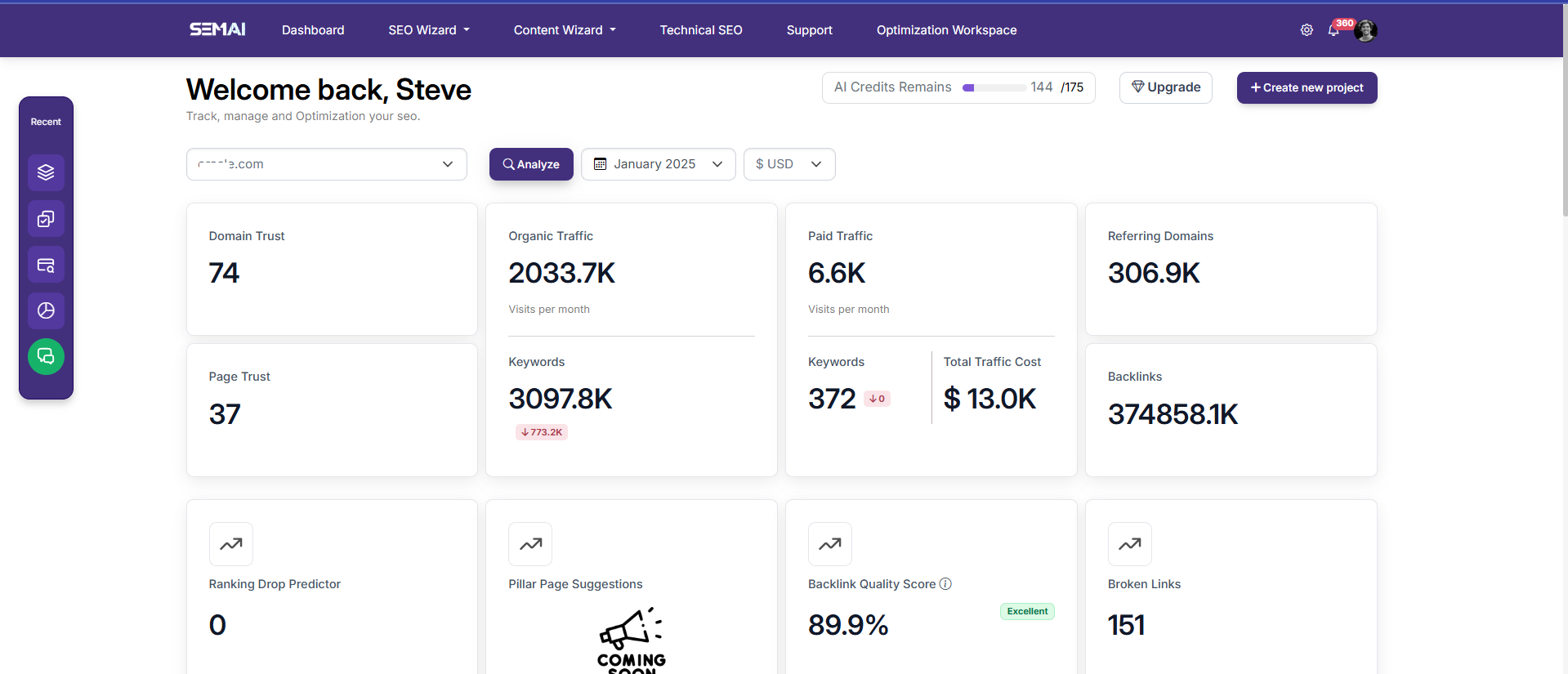Image resolution: width=1568 pixels, height=674 pixels.
Task: Click the paid Keywords value 372
Action: (x=832, y=399)
